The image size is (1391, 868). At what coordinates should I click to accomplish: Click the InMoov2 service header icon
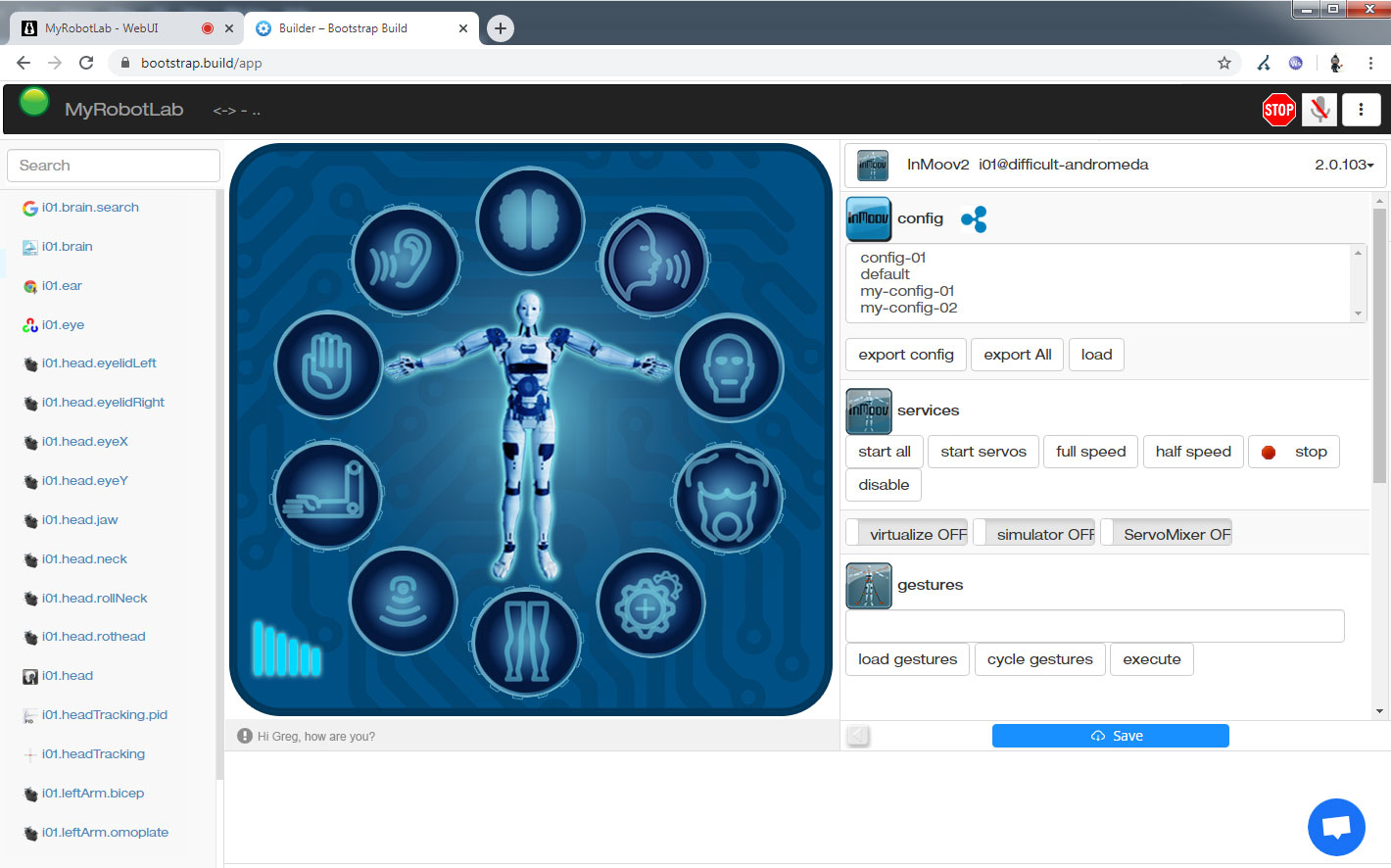click(x=873, y=166)
